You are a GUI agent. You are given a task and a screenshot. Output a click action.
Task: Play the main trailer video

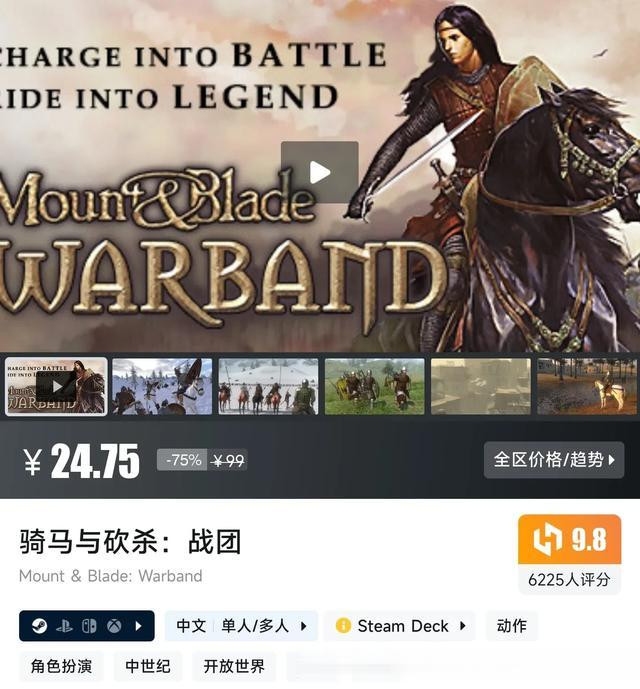coord(320,172)
